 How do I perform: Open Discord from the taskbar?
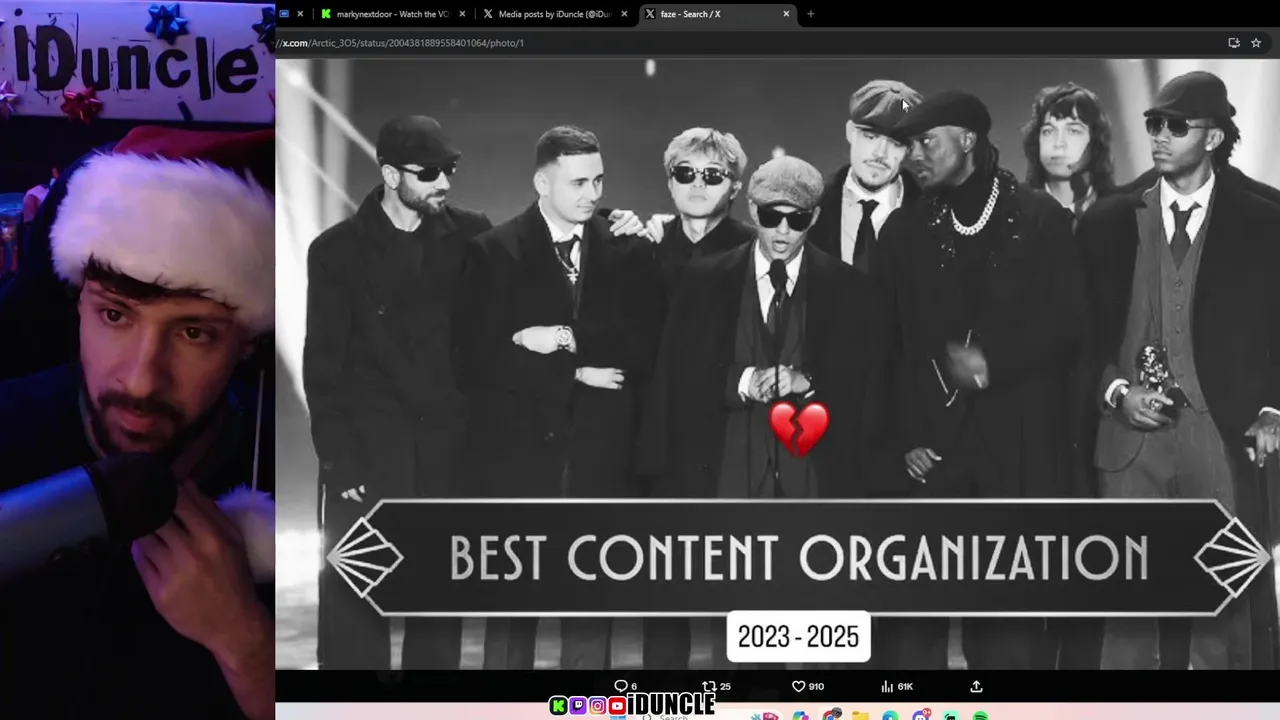(x=921, y=714)
